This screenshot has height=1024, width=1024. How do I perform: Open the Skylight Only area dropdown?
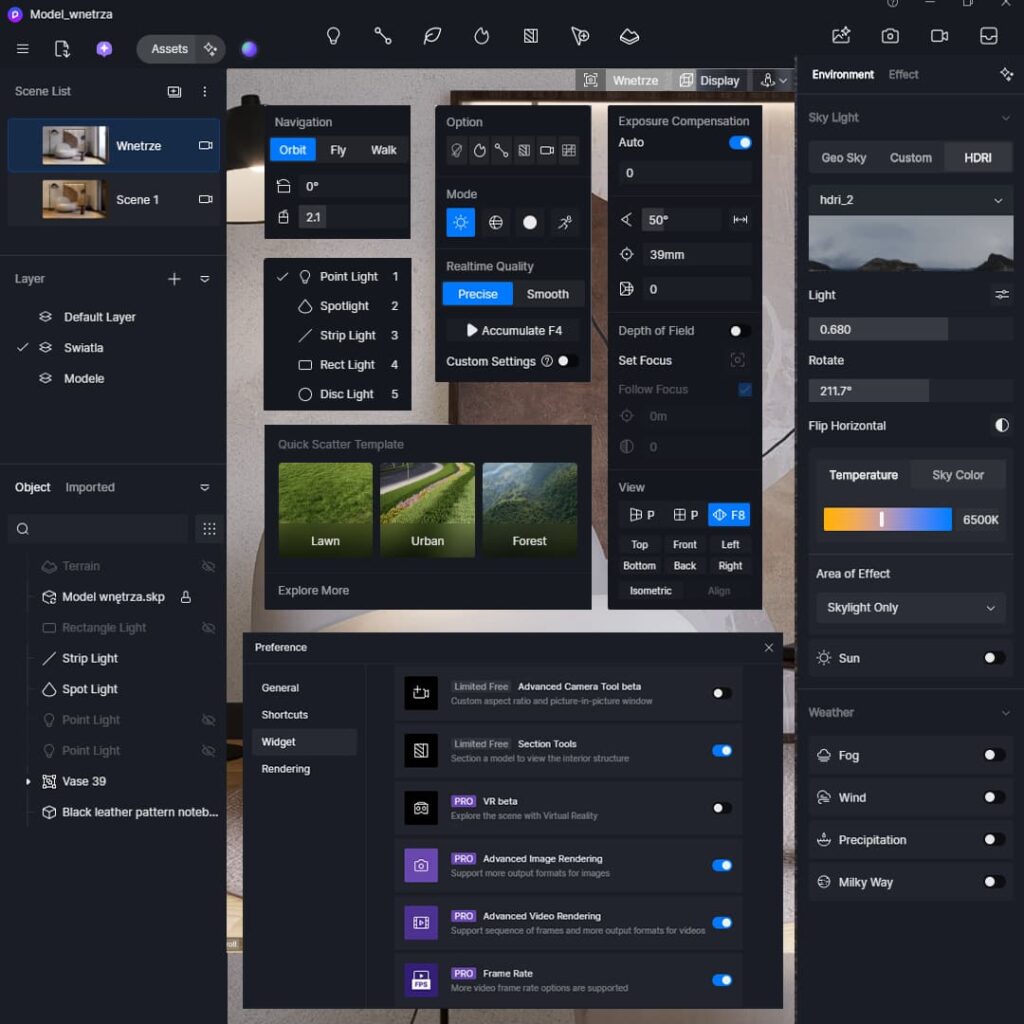(x=910, y=608)
